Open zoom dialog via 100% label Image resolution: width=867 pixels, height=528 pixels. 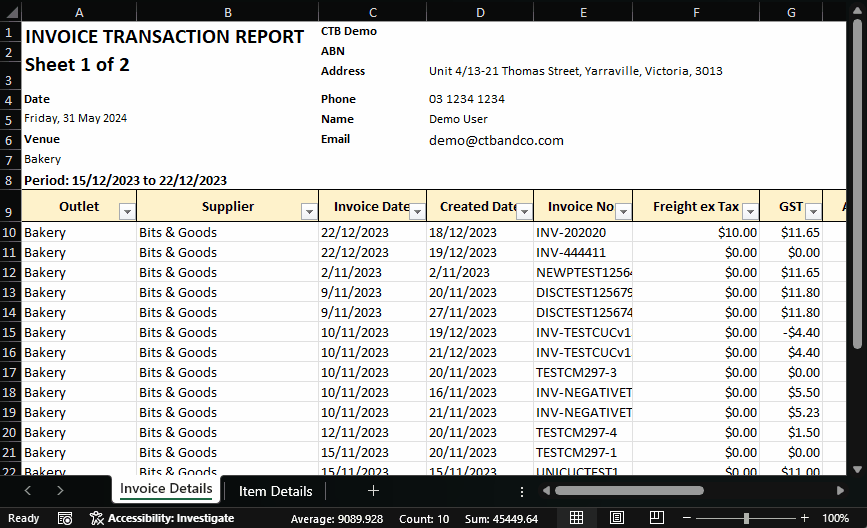(835, 518)
